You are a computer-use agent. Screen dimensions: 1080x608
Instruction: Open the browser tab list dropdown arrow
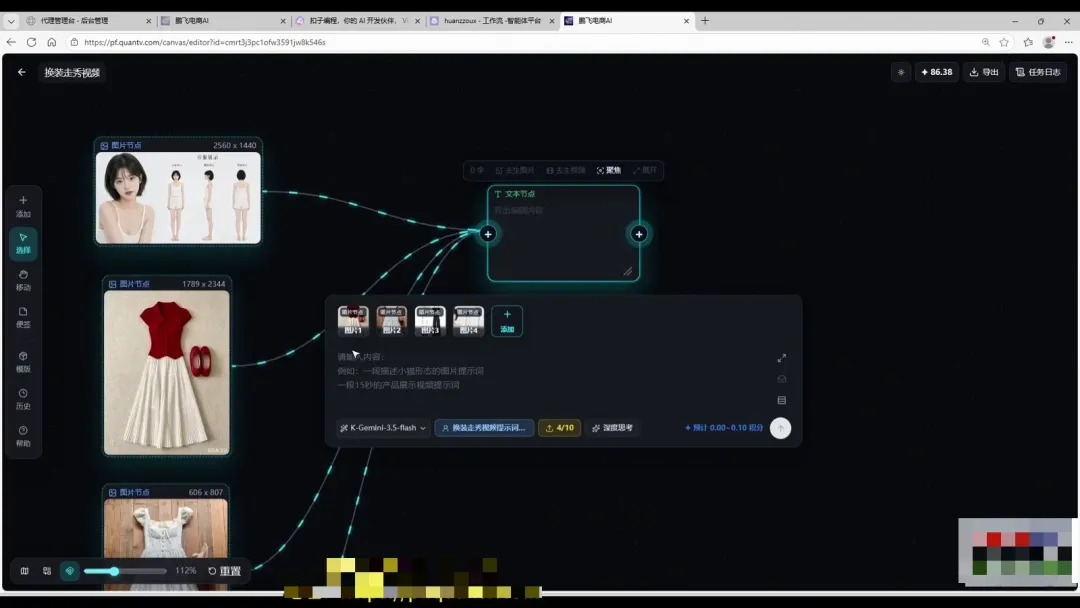(11, 21)
